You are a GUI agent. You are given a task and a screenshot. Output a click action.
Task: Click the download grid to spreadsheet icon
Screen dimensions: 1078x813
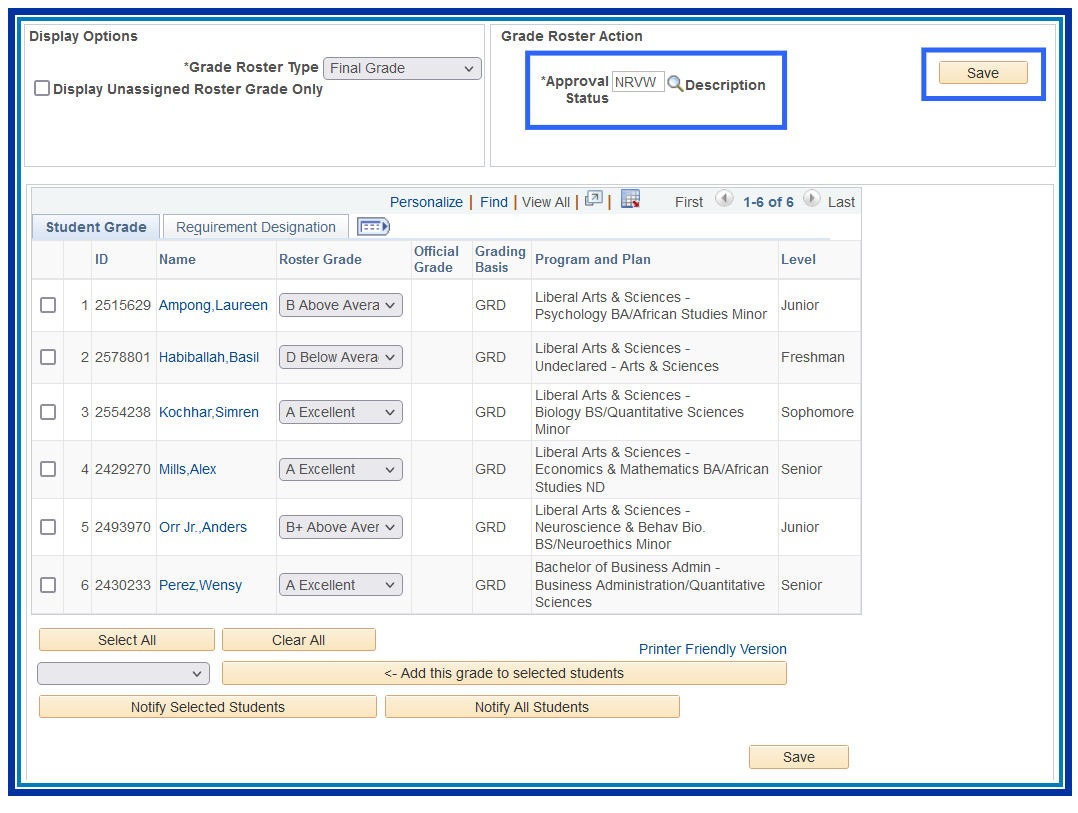tap(630, 199)
